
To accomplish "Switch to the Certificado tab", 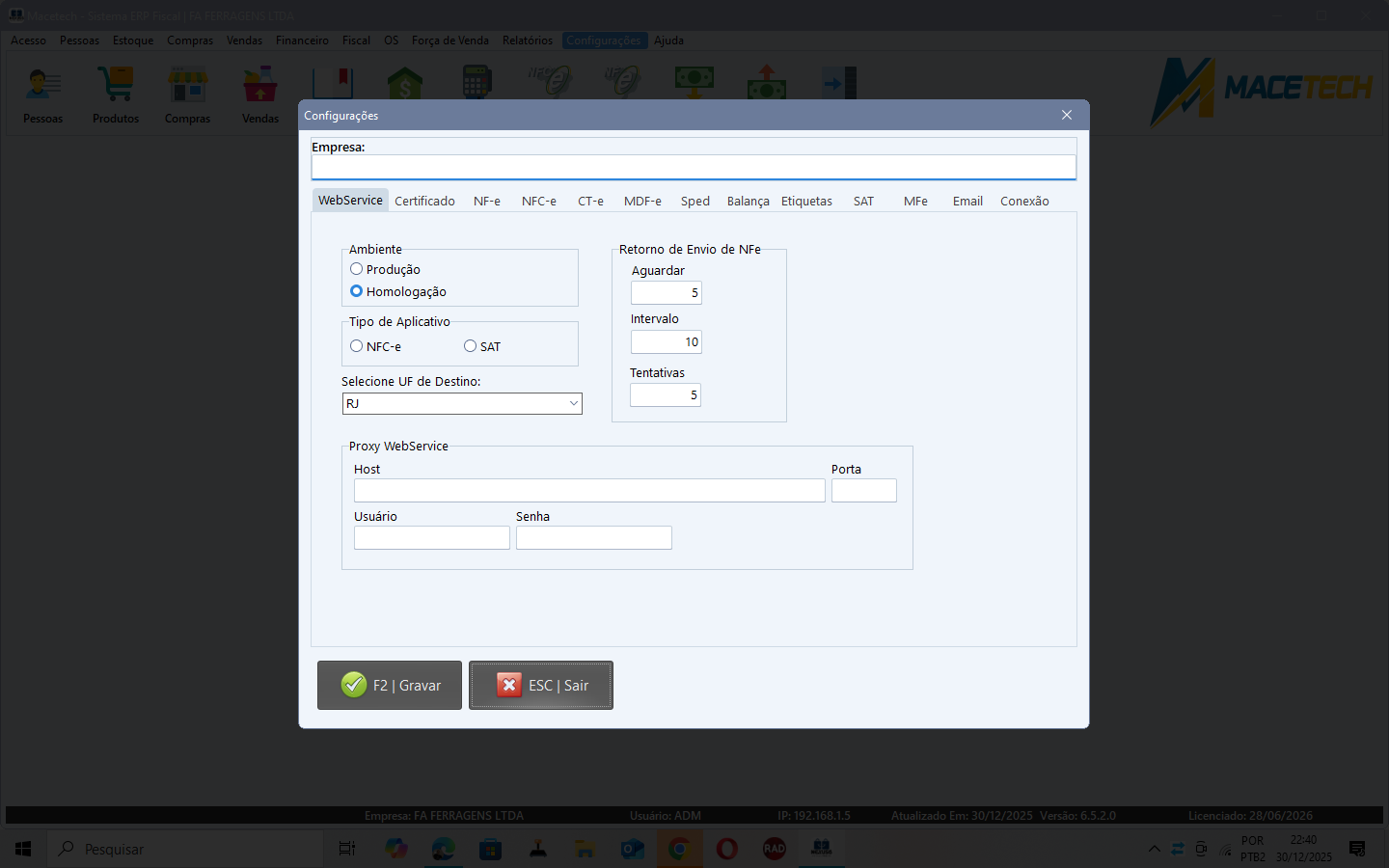I will (424, 201).
